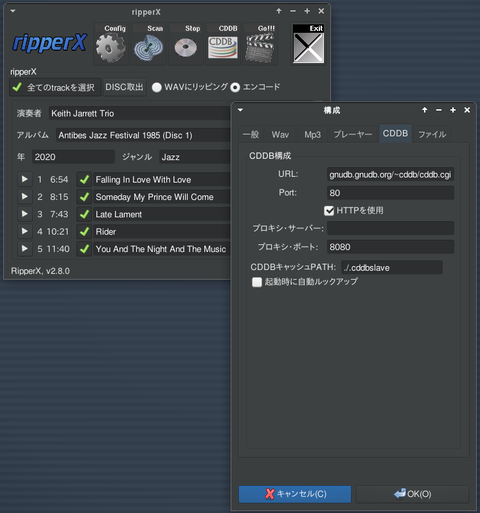Select the CDDB tab
Image resolution: width=480 pixels, height=513 pixels.
pyautogui.click(x=395, y=133)
